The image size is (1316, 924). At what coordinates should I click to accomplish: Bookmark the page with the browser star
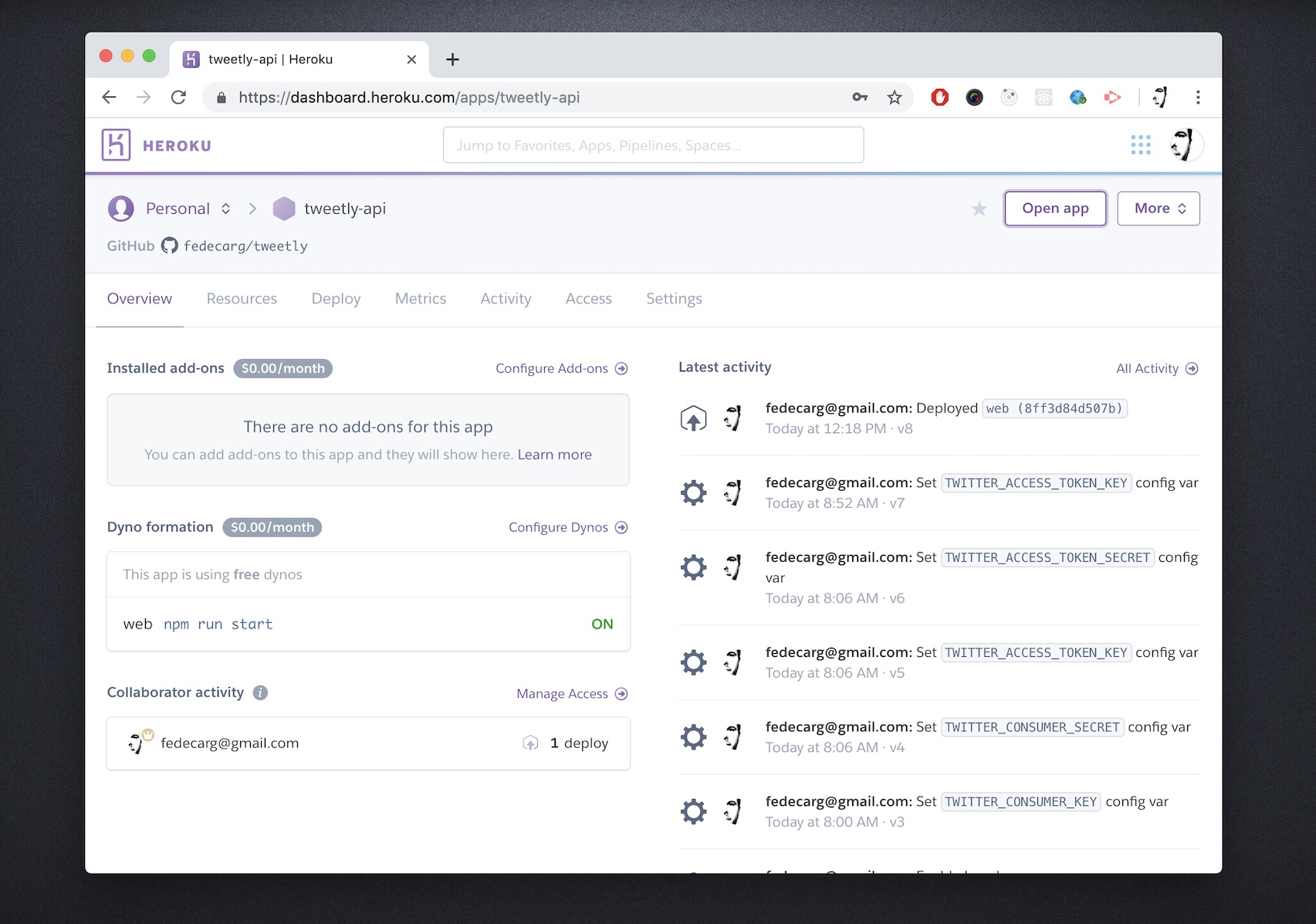pyautogui.click(x=895, y=97)
